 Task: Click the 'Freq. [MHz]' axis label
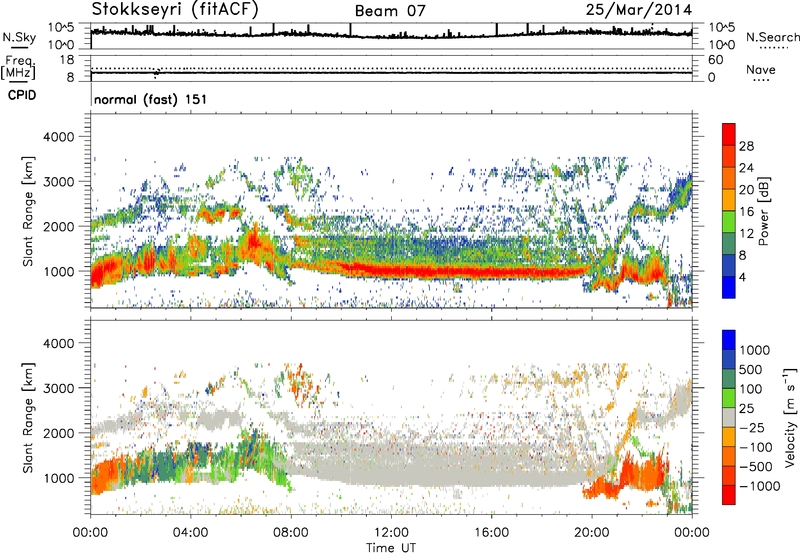tap(18, 68)
